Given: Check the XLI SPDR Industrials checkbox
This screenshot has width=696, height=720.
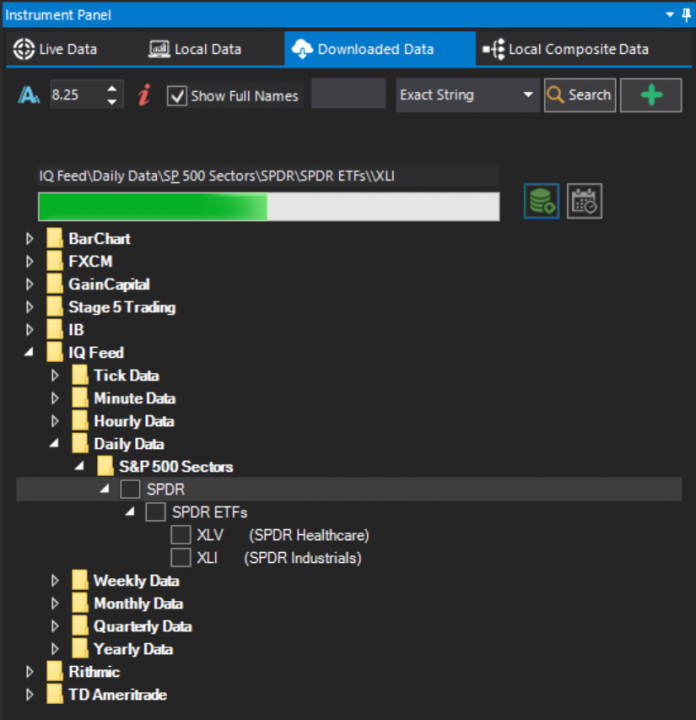Looking at the screenshot, I should [x=180, y=557].
